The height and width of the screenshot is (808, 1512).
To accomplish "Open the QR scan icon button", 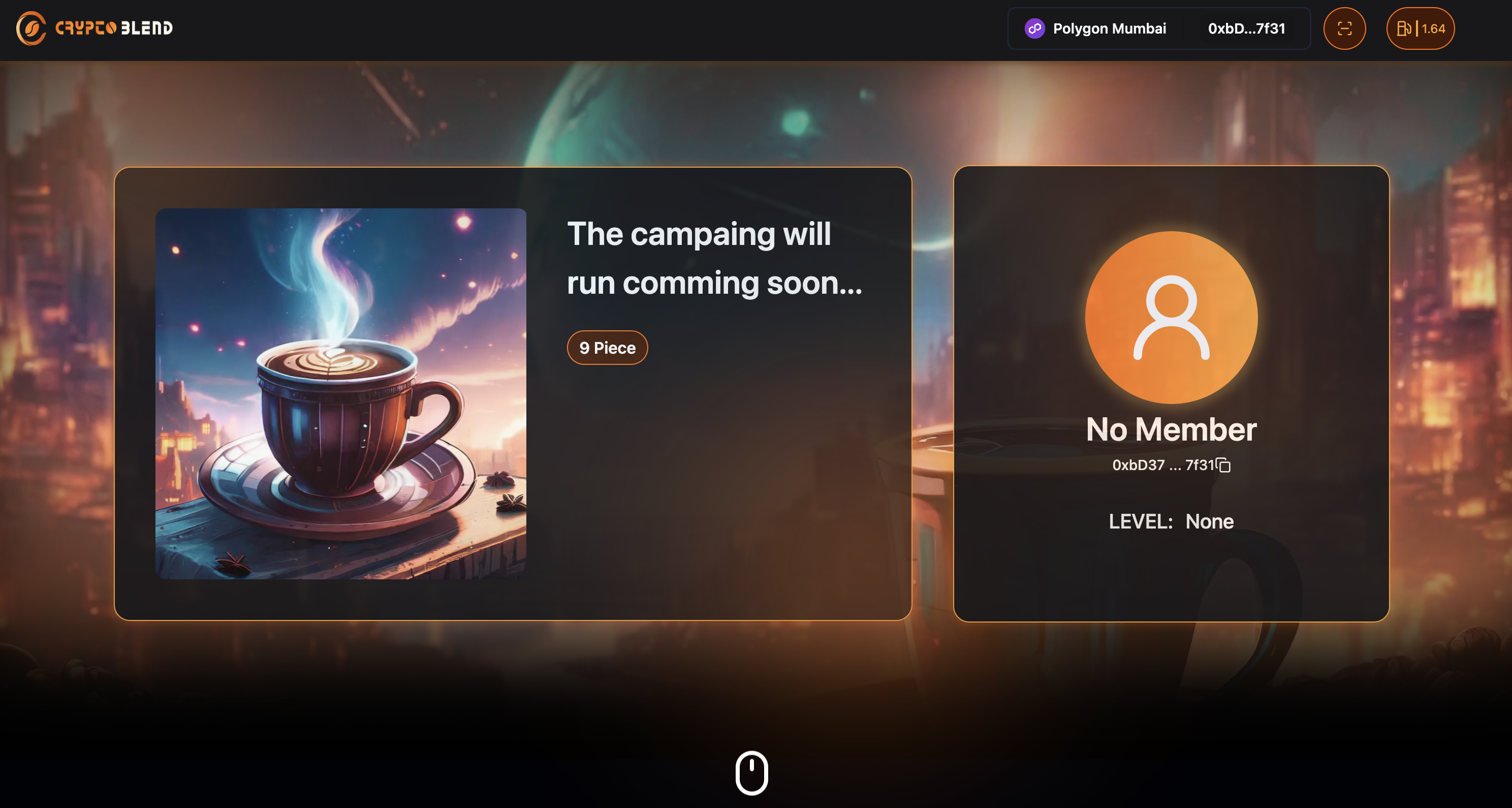I will coord(1344,28).
